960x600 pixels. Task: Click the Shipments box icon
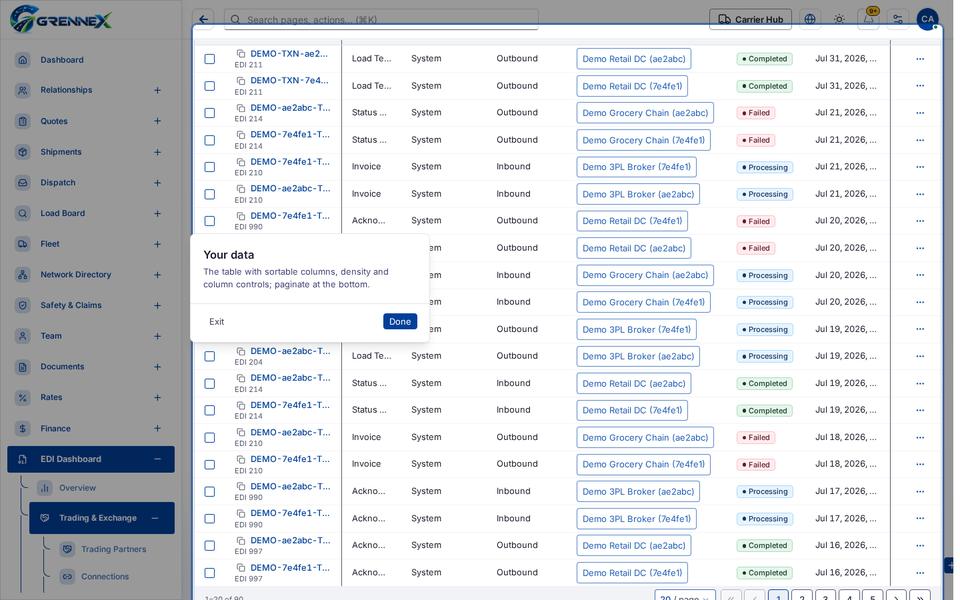click(x=23, y=152)
